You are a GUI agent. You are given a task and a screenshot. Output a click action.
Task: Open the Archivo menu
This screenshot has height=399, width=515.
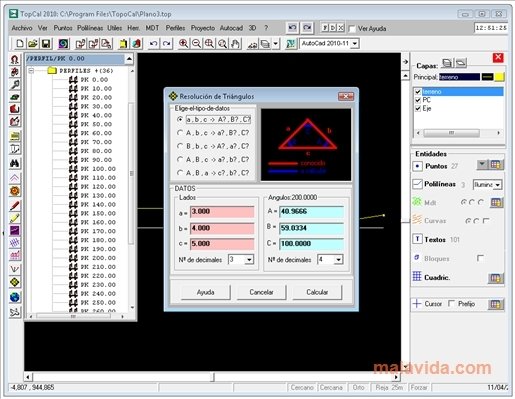click(x=22, y=28)
